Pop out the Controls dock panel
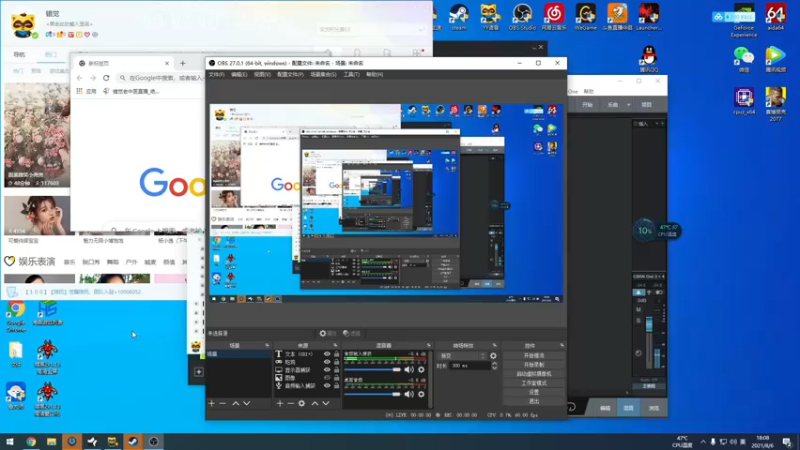This screenshot has width=800, height=450. (562, 345)
